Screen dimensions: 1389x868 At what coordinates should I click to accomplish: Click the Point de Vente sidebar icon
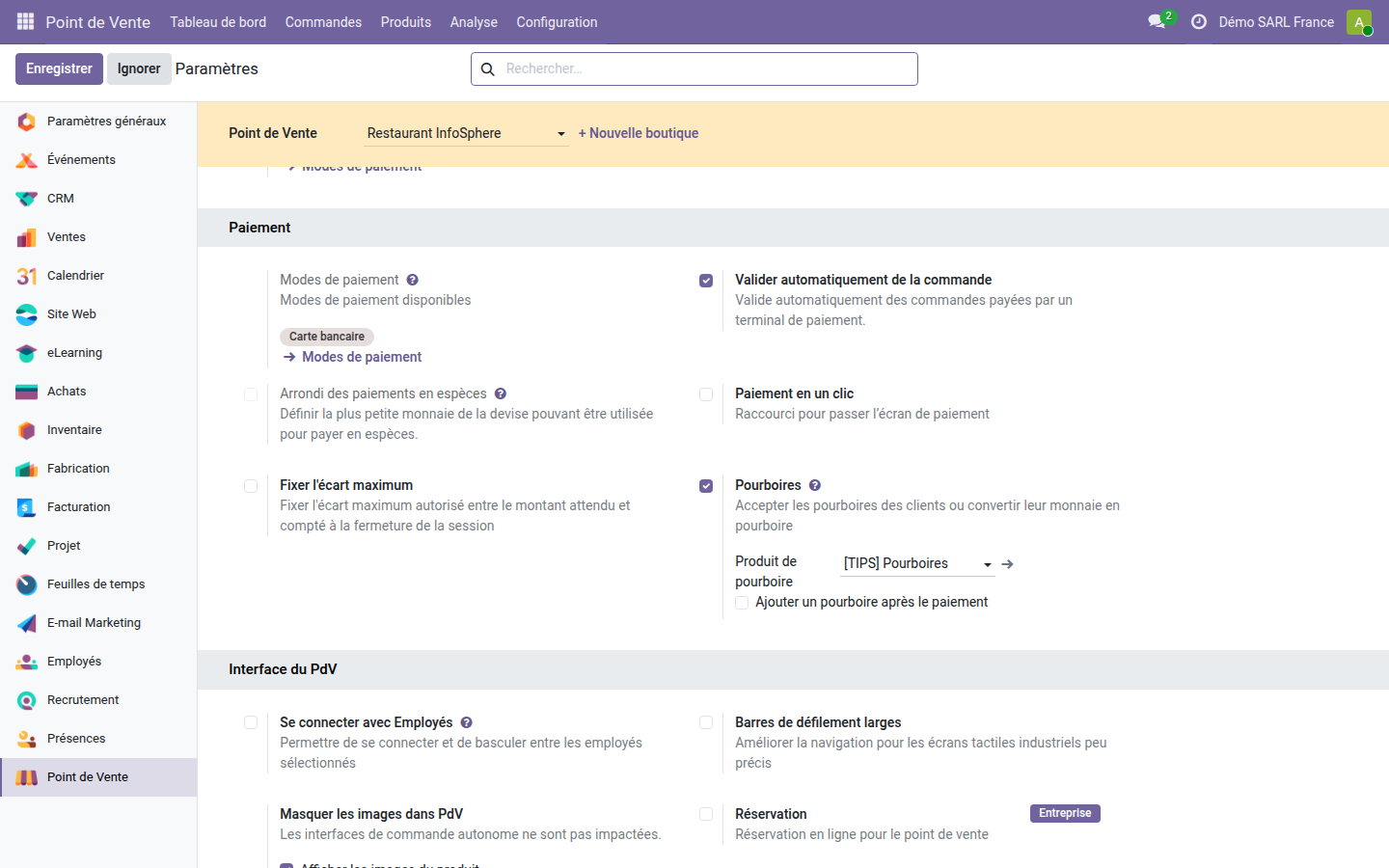click(x=27, y=777)
